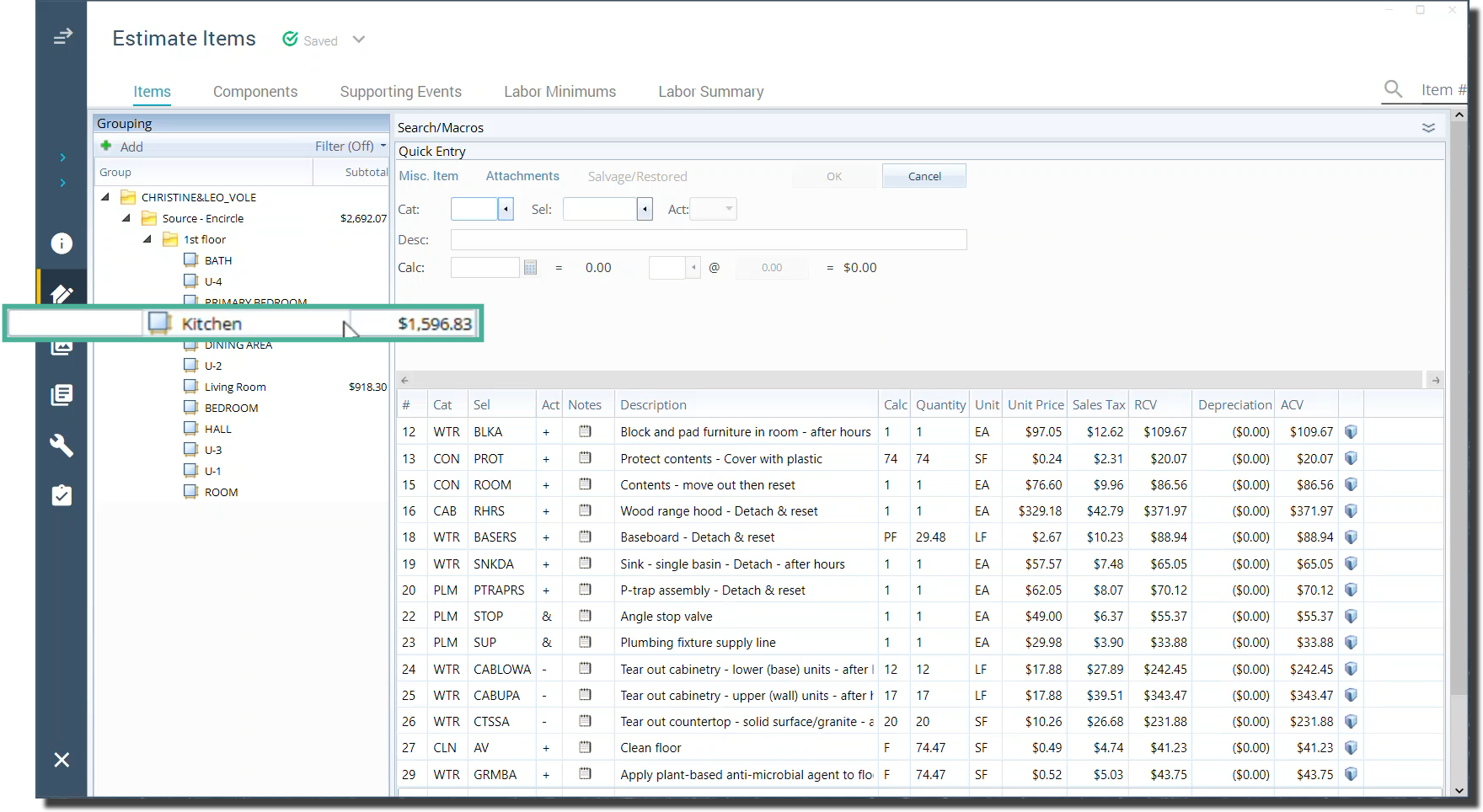Click the green plus Add icon
1483x812 pixels.
coord(106,146)
